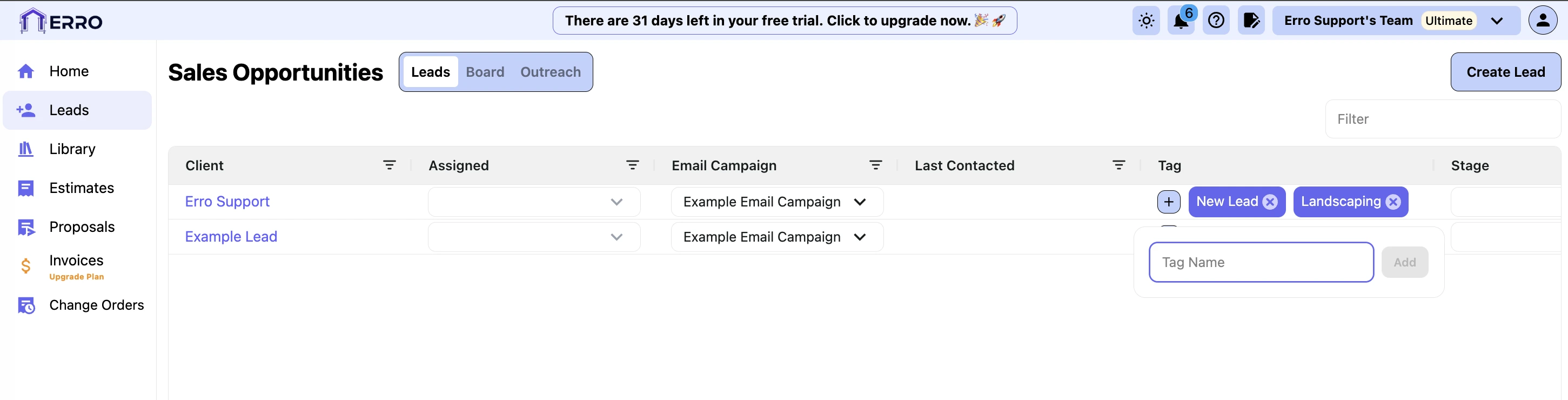The width and height of the screenshot is (1568, 400).
Task: Switch to the Board tab
Action: (485, 72)
